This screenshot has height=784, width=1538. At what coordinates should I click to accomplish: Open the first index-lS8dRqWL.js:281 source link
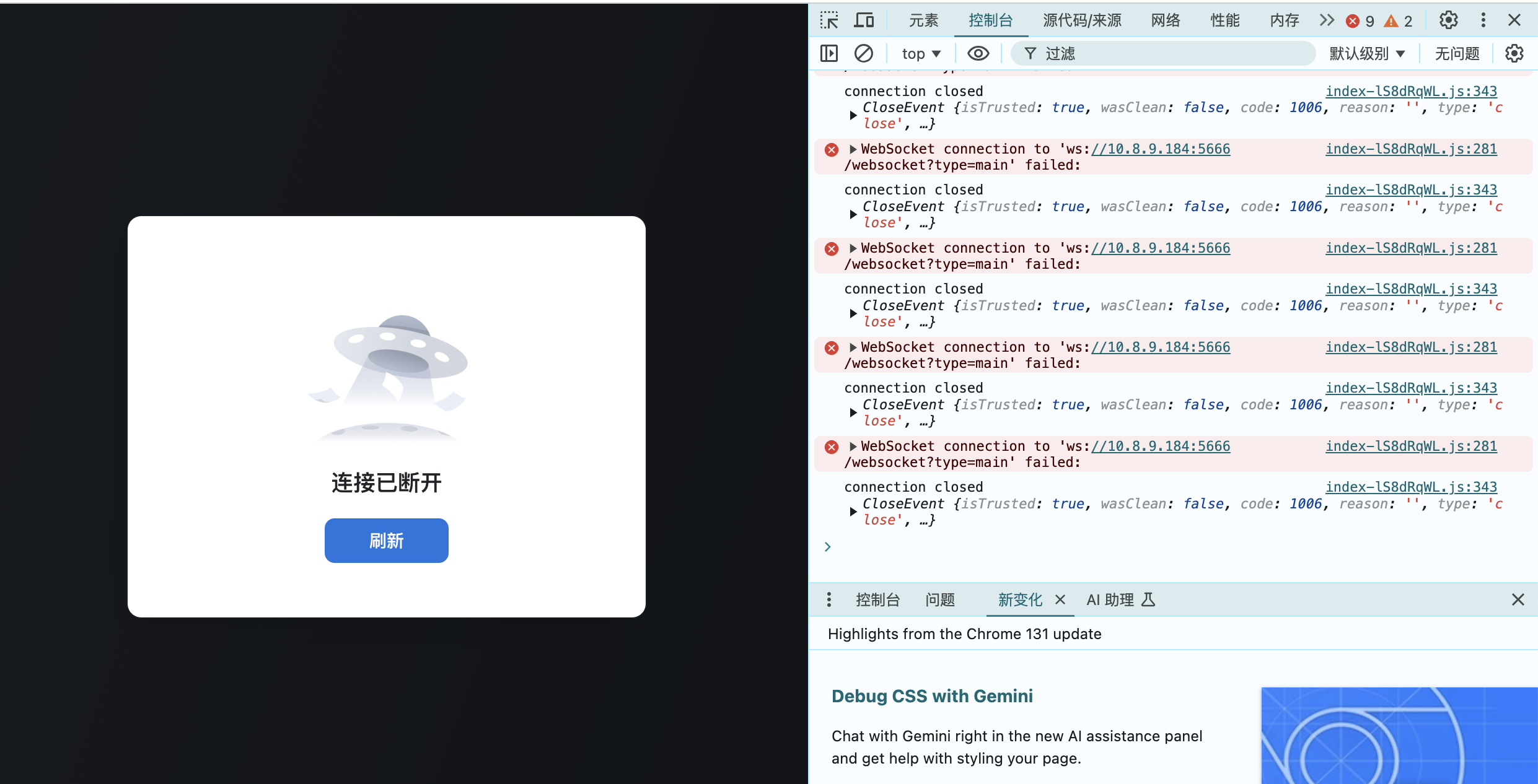pyautogui.click(x=1411, y=149)
